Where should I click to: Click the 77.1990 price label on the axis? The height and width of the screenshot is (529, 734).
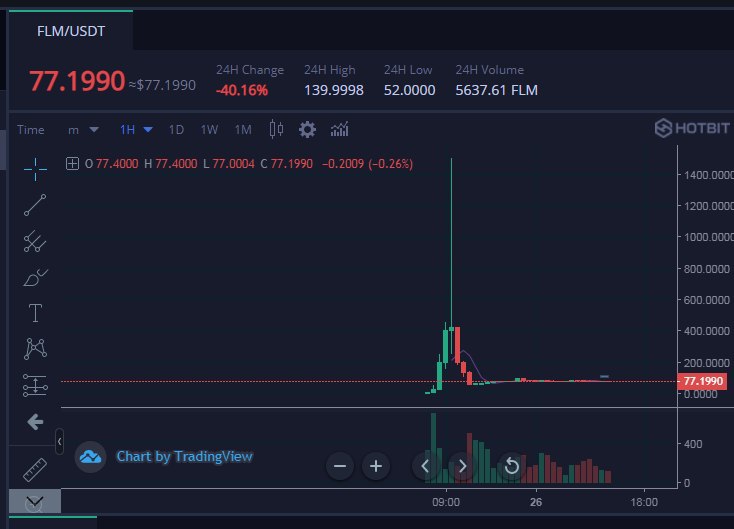[x=703, y=381]
